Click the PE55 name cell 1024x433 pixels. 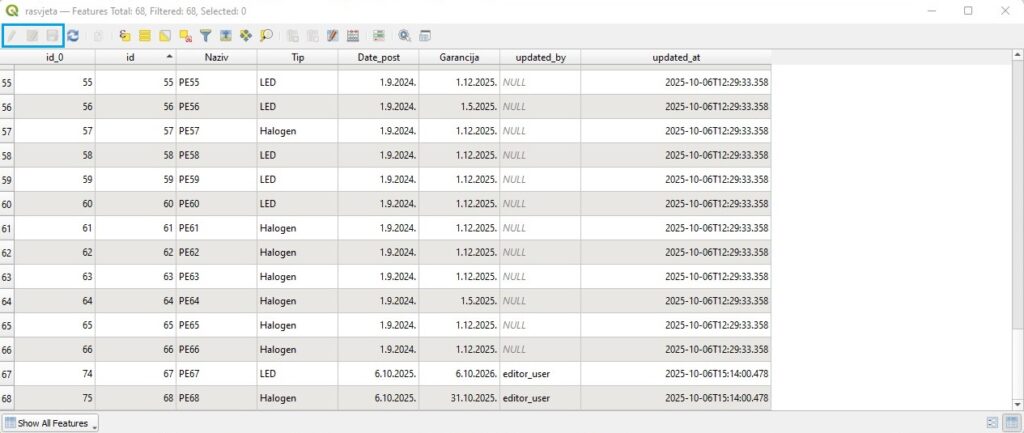coord(217,82)
